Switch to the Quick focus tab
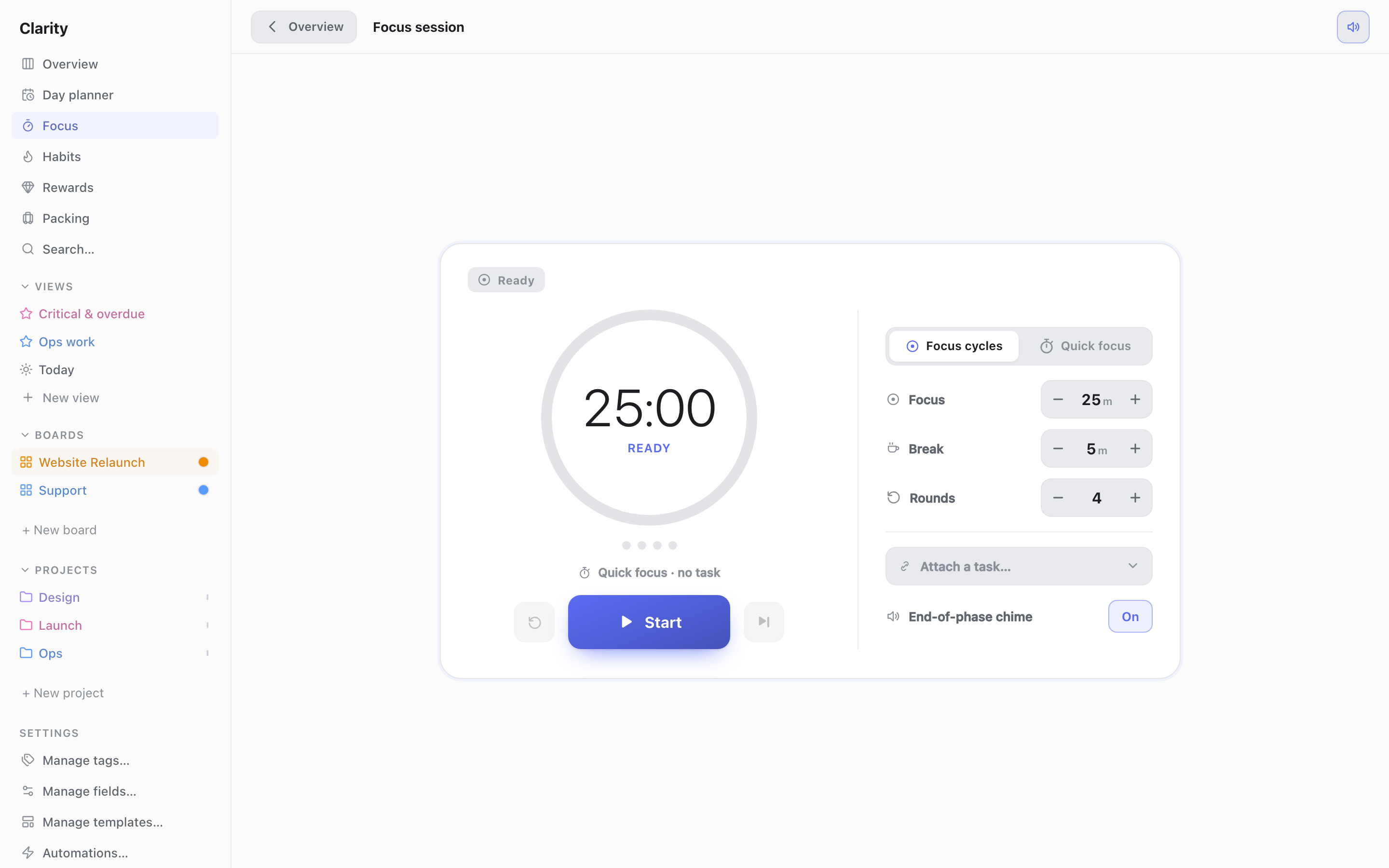 (x=1085, y=346)
